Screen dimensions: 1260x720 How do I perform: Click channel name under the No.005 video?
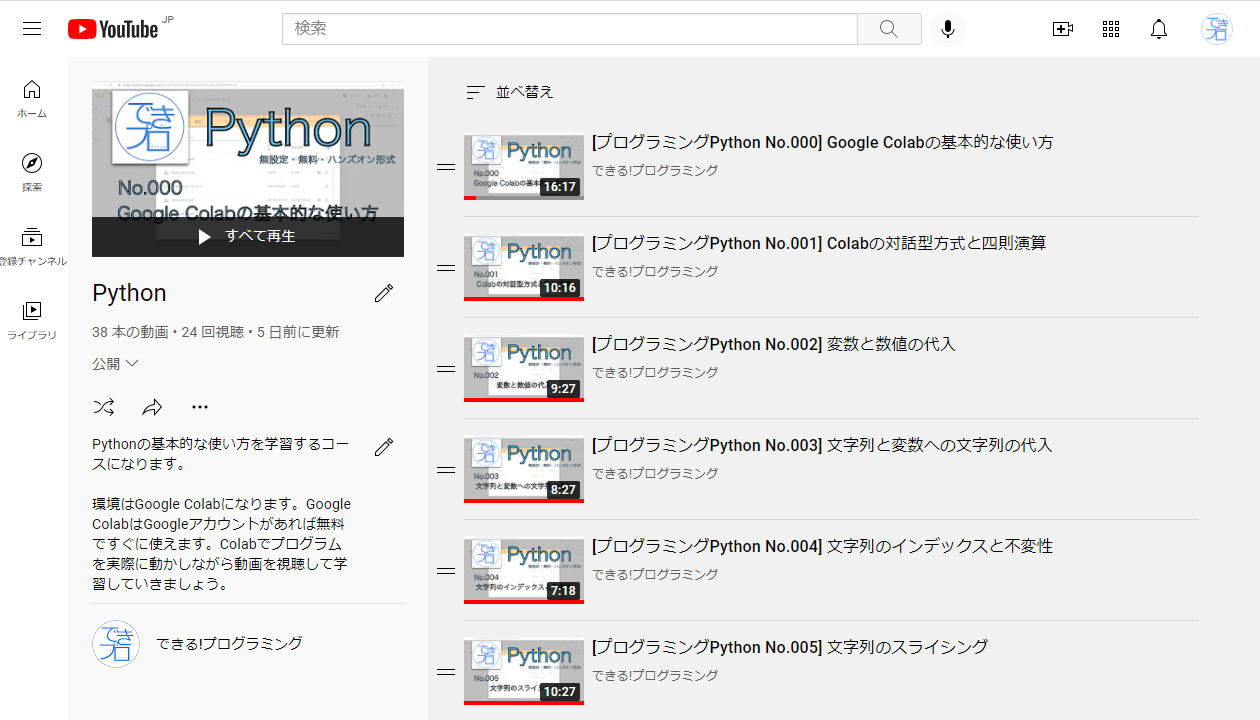tap(655, 676)
